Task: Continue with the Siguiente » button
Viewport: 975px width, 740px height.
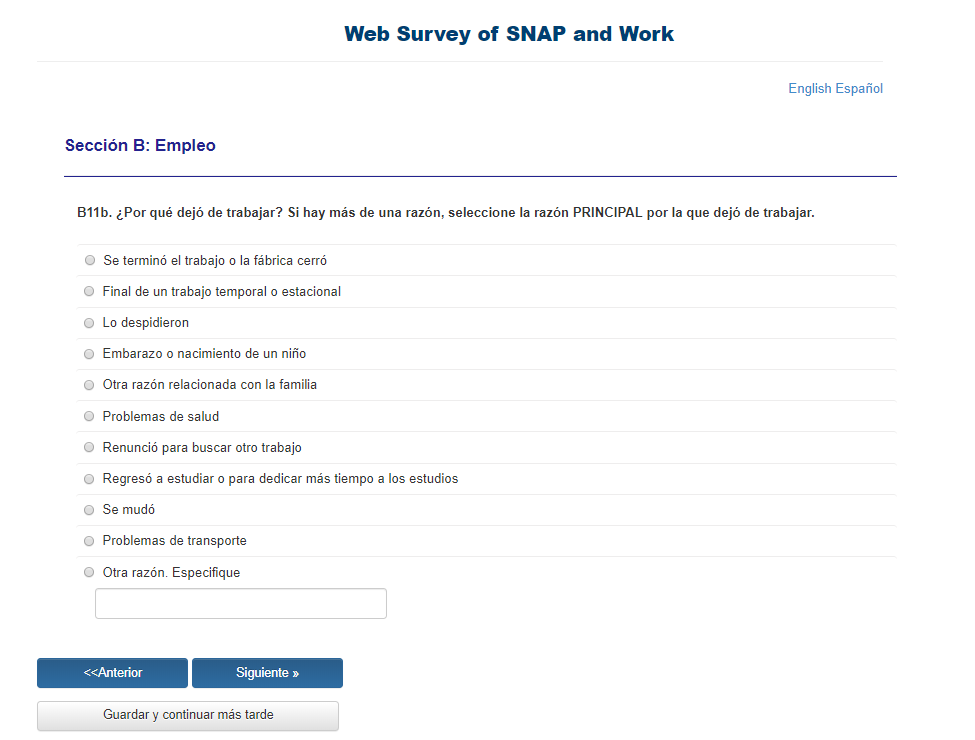Action: pos(267,673)
